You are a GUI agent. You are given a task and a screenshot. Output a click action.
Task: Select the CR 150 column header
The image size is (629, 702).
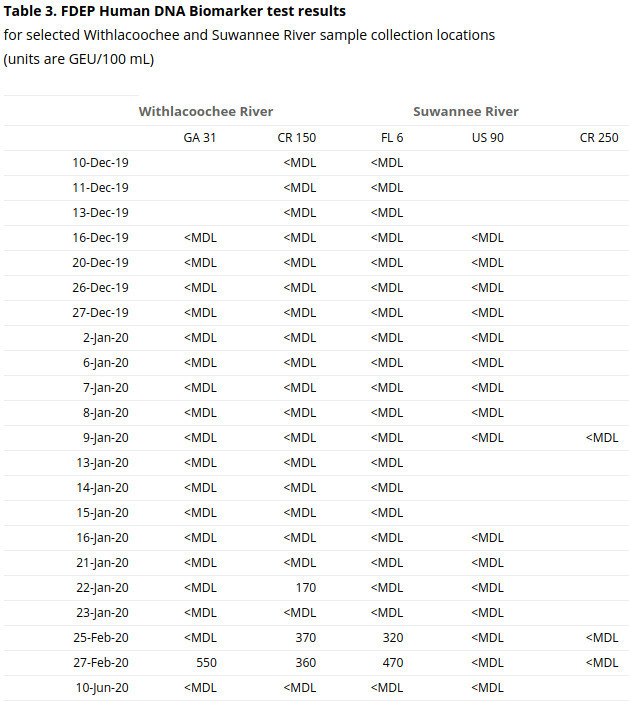(x=296, y=137)
